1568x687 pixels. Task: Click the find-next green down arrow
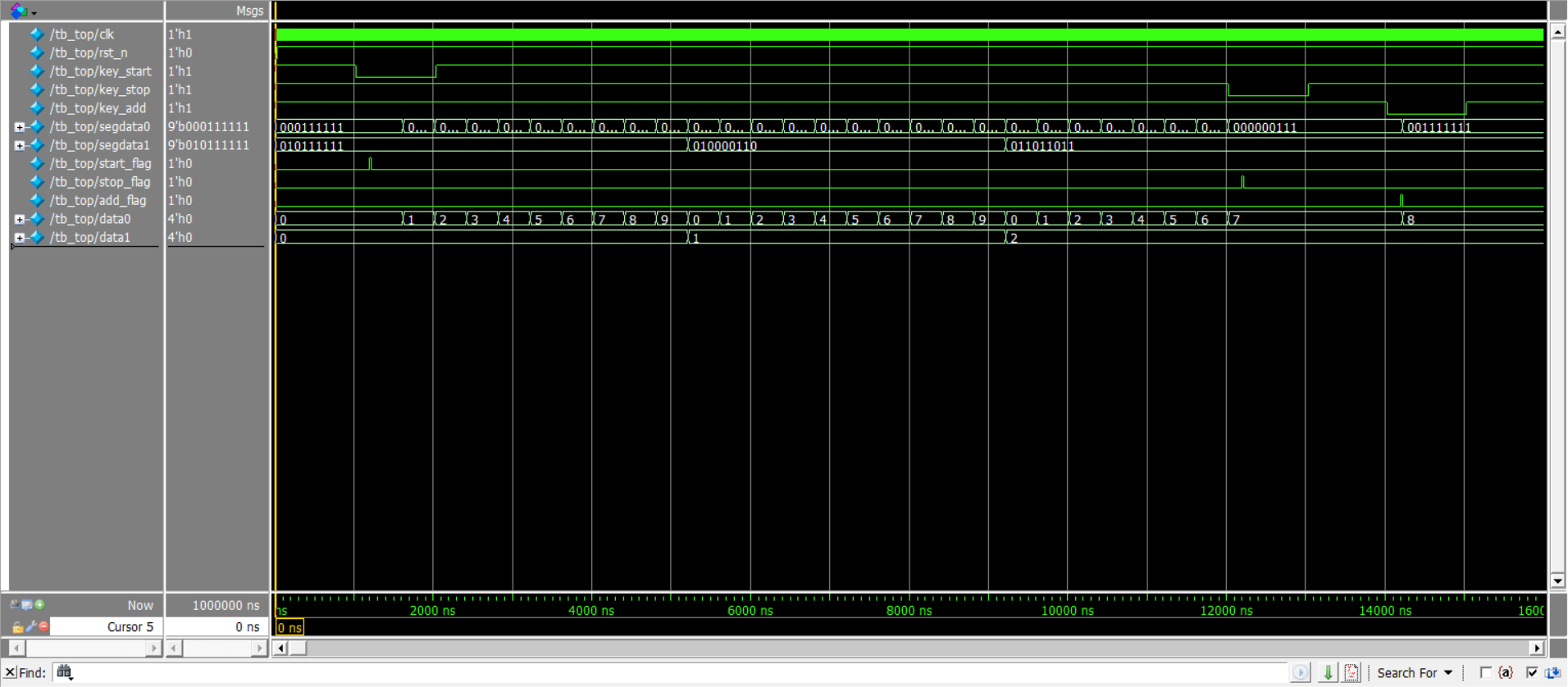[x=1328, y=672]
